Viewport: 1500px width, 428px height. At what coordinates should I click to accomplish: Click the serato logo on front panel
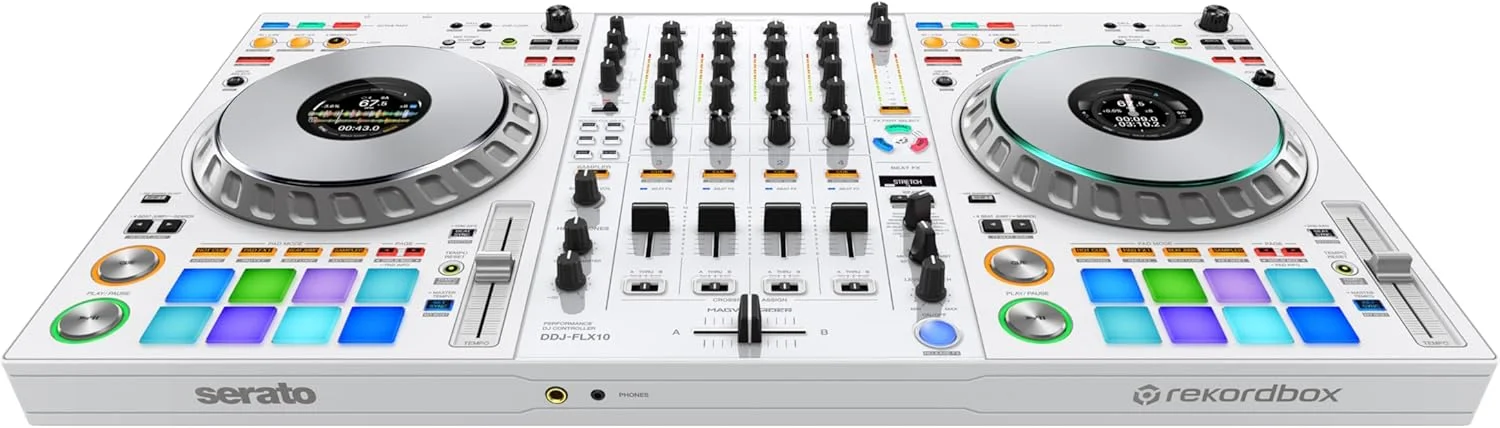(255, 394)
